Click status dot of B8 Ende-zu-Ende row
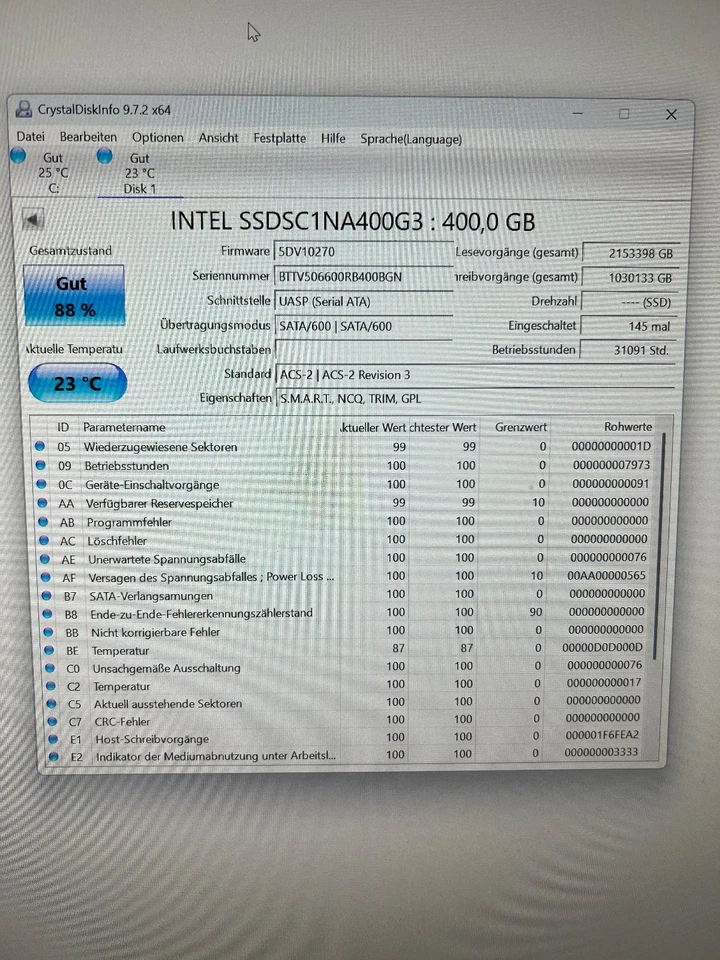The image size is (720, 960). (48, 613)
